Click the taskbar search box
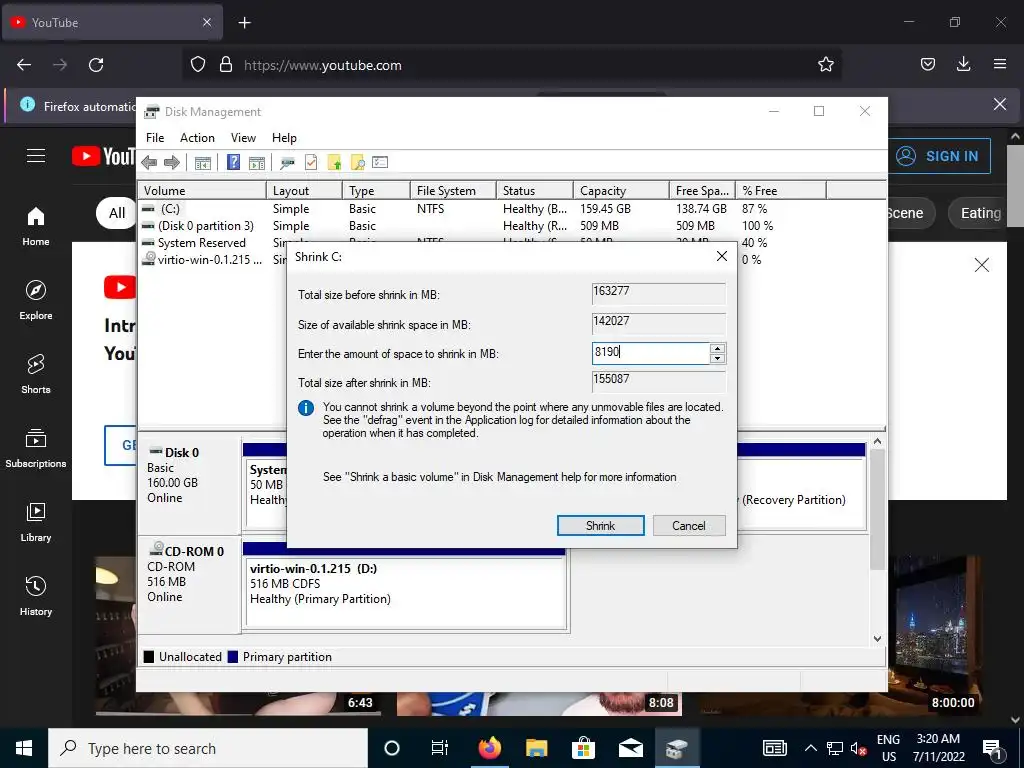 pyautogui.click(x=208, y=748)
